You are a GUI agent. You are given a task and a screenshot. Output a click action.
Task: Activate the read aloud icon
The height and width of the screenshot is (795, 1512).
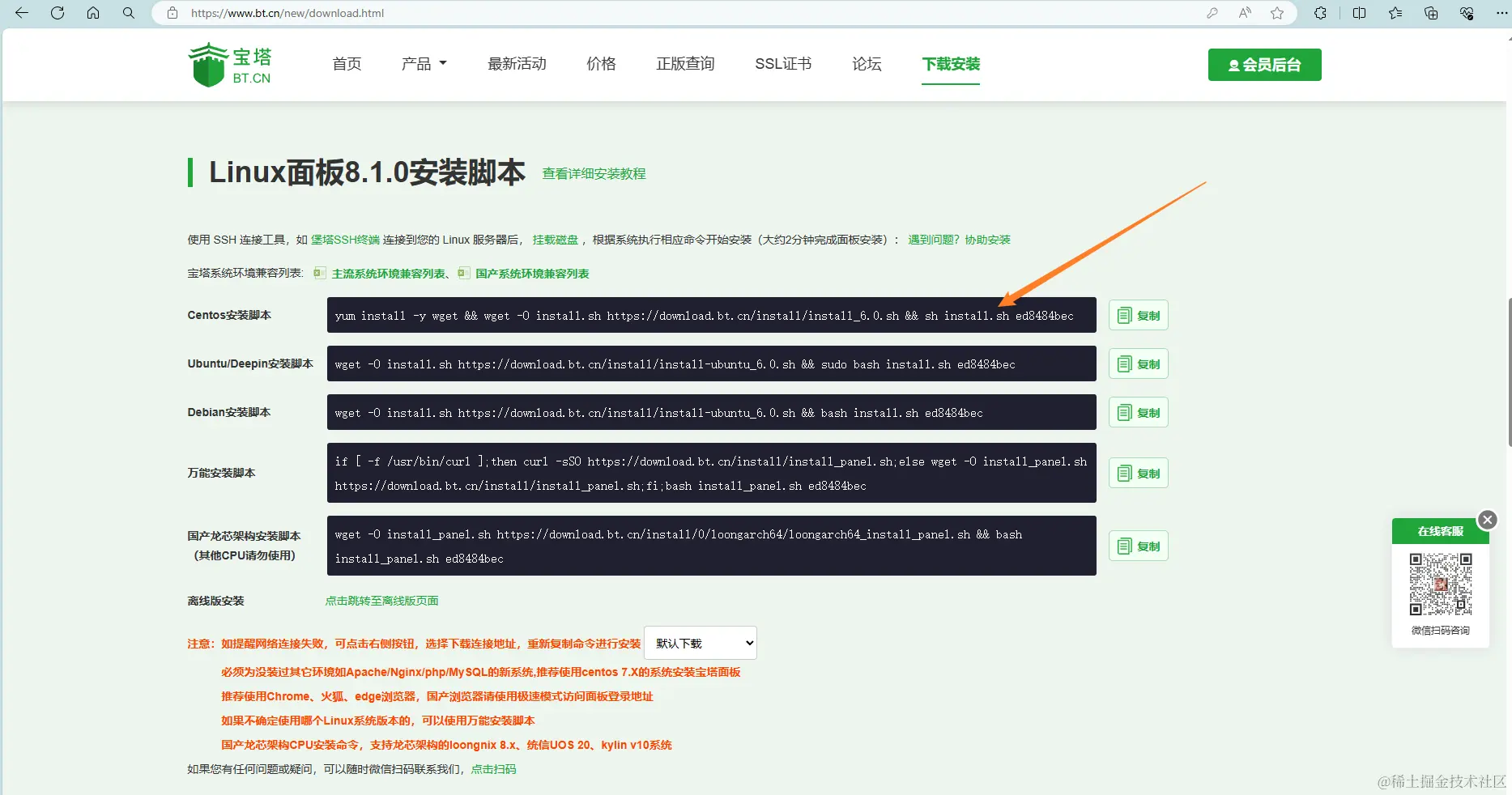(x=1245, y=13)
